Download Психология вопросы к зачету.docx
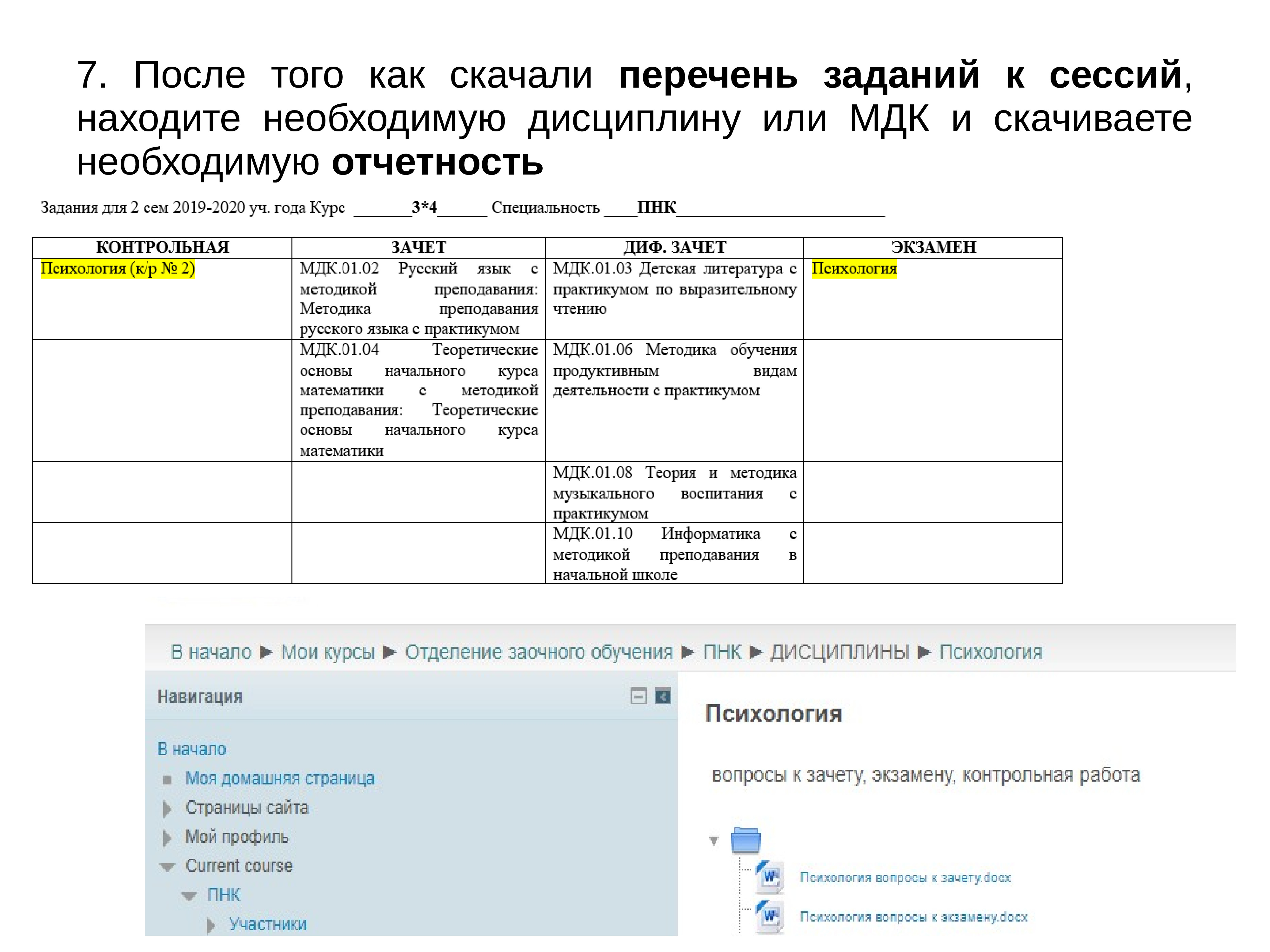Screen dimensions: 1270x952 tap(906, 877)
